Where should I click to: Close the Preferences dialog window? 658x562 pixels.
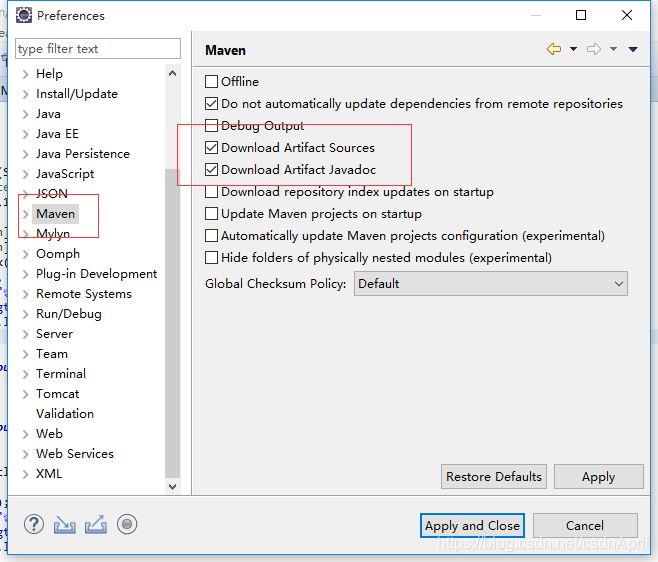tap(627, 16)
